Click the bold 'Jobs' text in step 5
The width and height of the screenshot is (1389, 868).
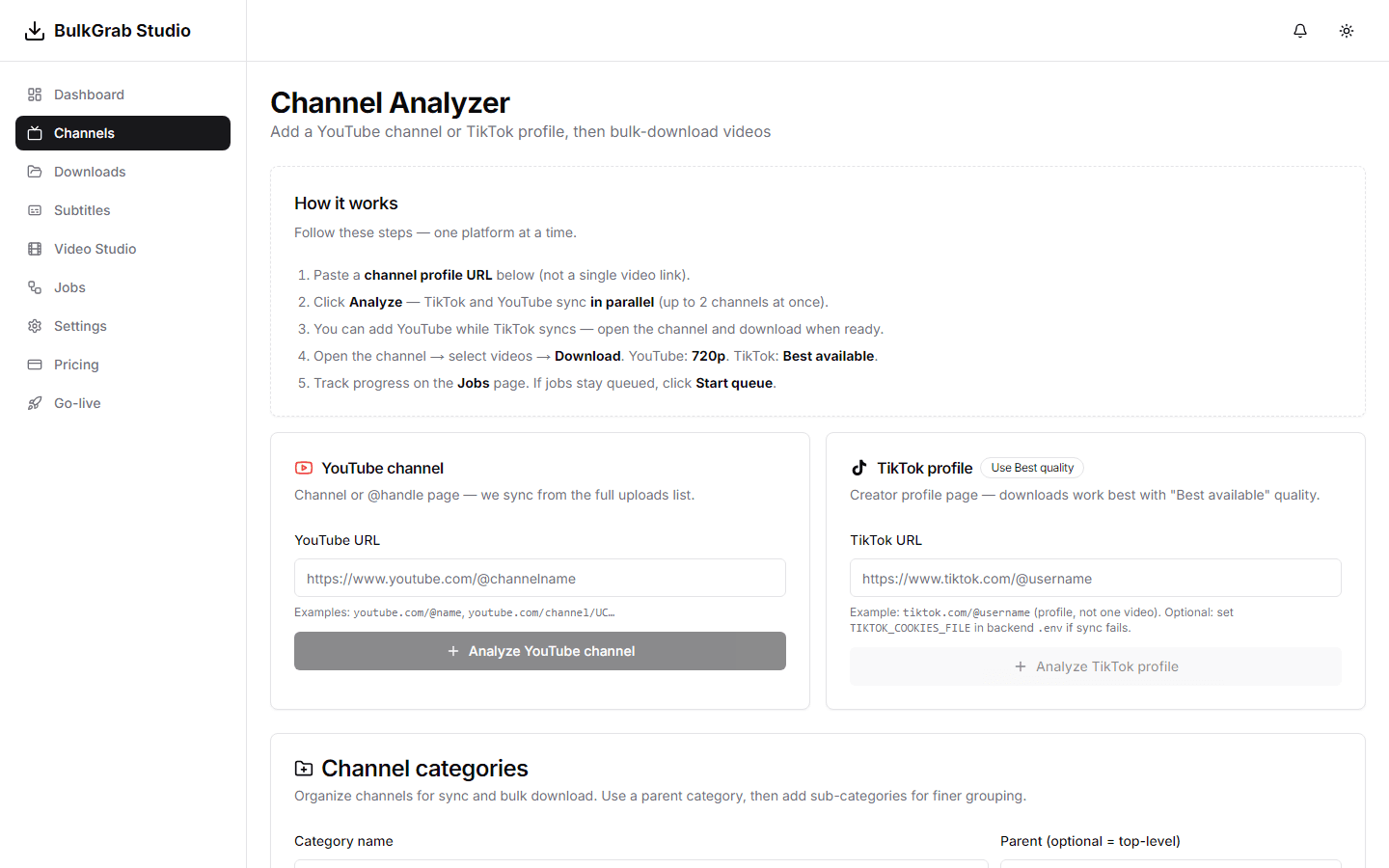click(474, 383)
